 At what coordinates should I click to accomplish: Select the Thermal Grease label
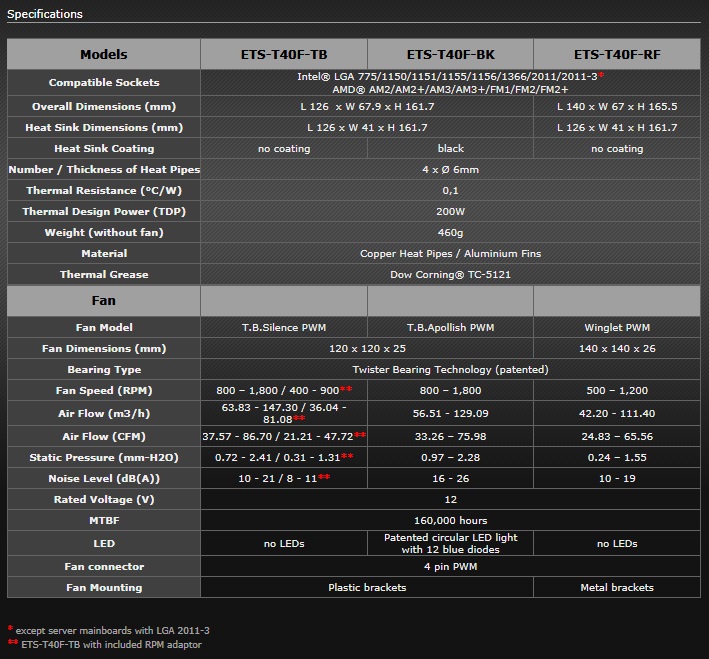click(104, 275)
